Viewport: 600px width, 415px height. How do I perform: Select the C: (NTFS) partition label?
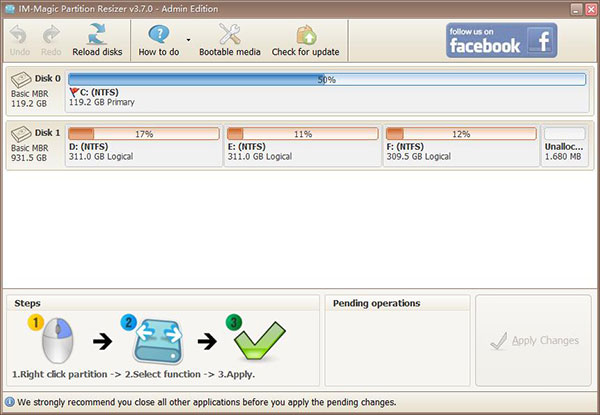(x=99, y=92)
